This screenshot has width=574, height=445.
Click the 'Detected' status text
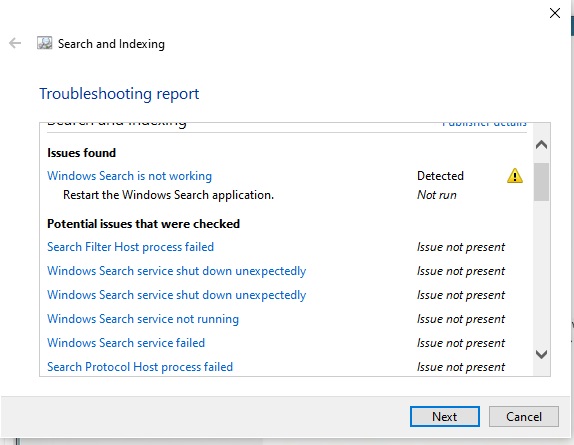440,176
